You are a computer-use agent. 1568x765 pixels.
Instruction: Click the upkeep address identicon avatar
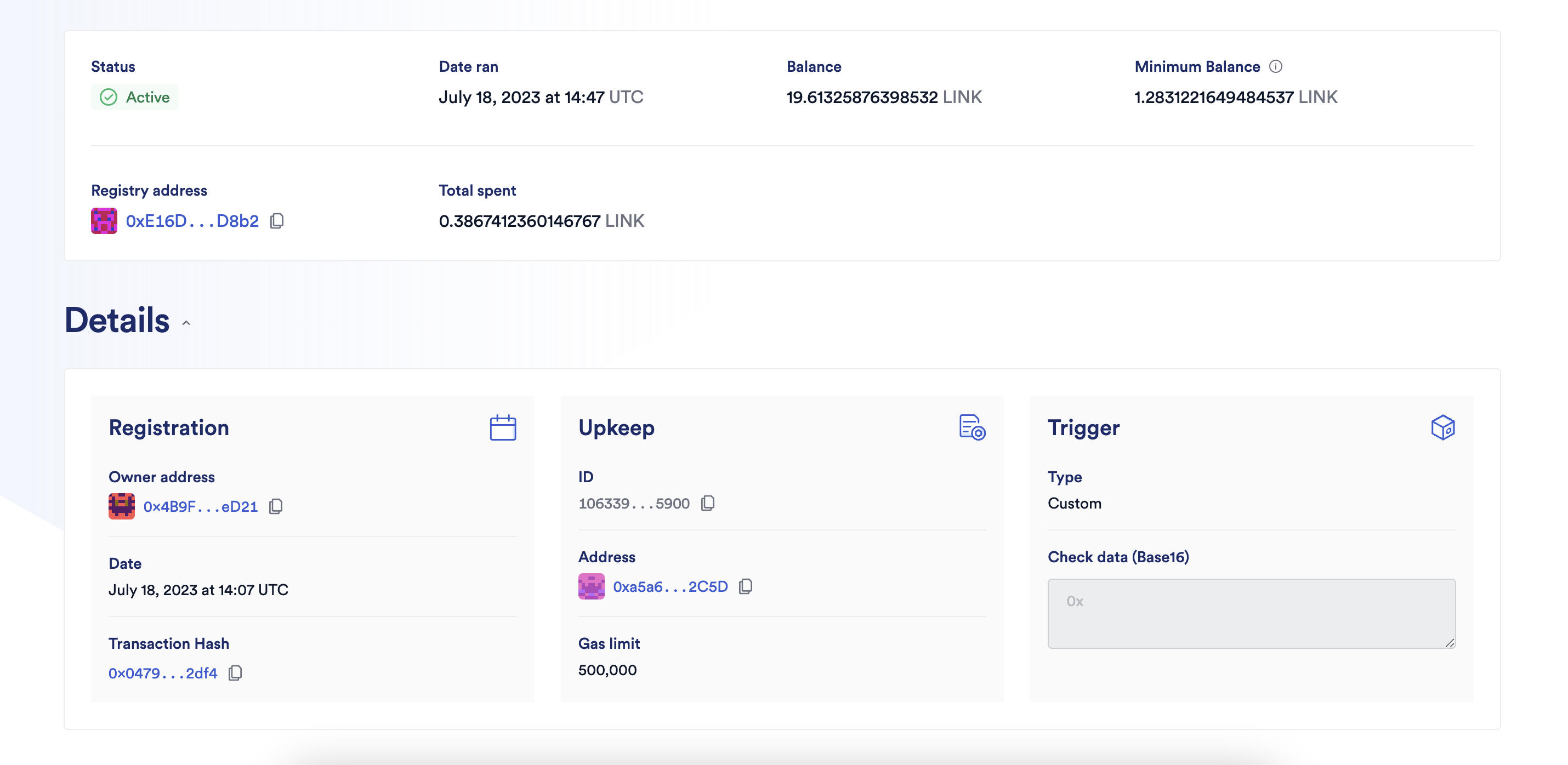click(x=591, y=587)
